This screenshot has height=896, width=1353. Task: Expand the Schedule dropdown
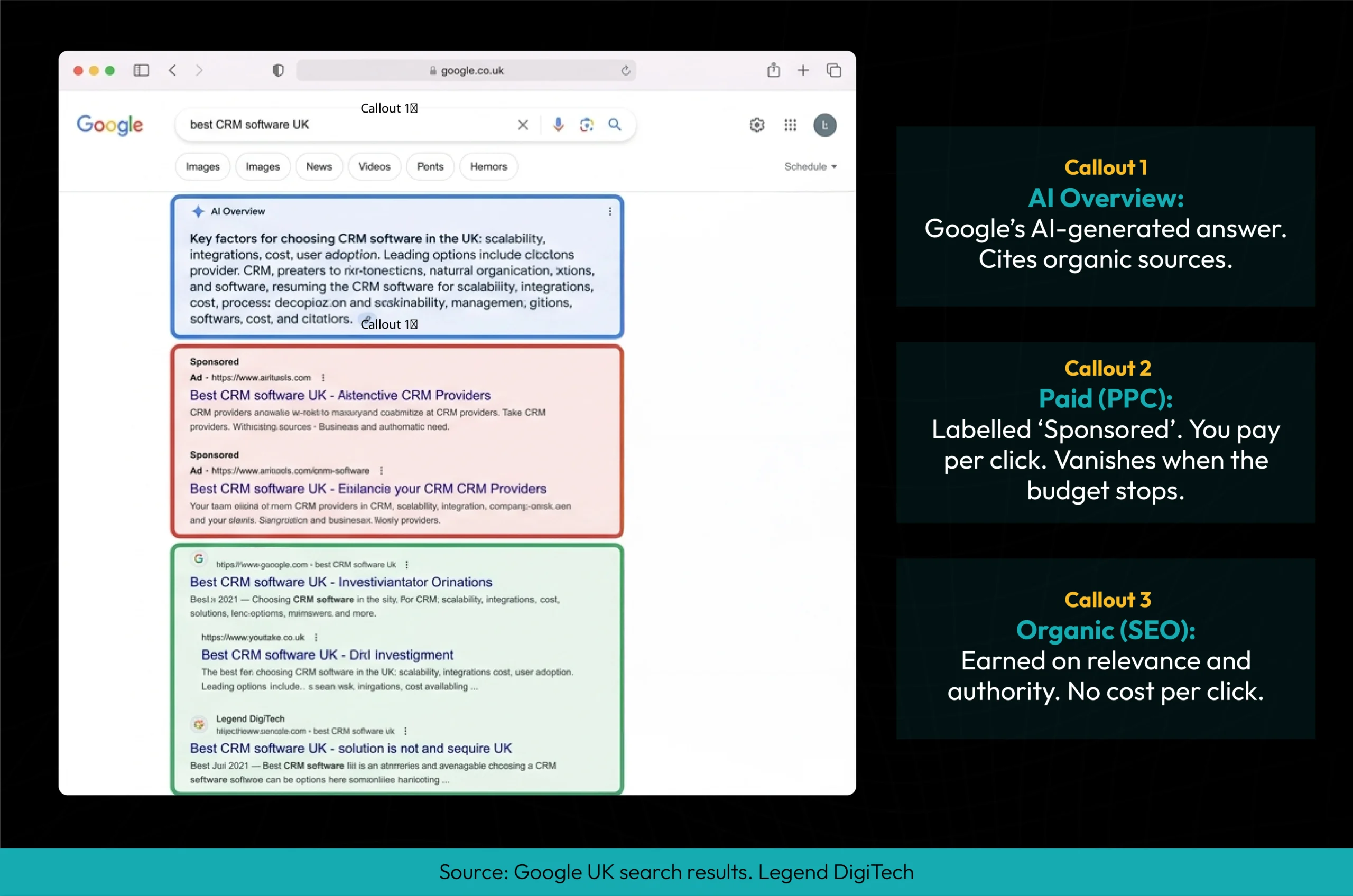[x=811, y=166]
